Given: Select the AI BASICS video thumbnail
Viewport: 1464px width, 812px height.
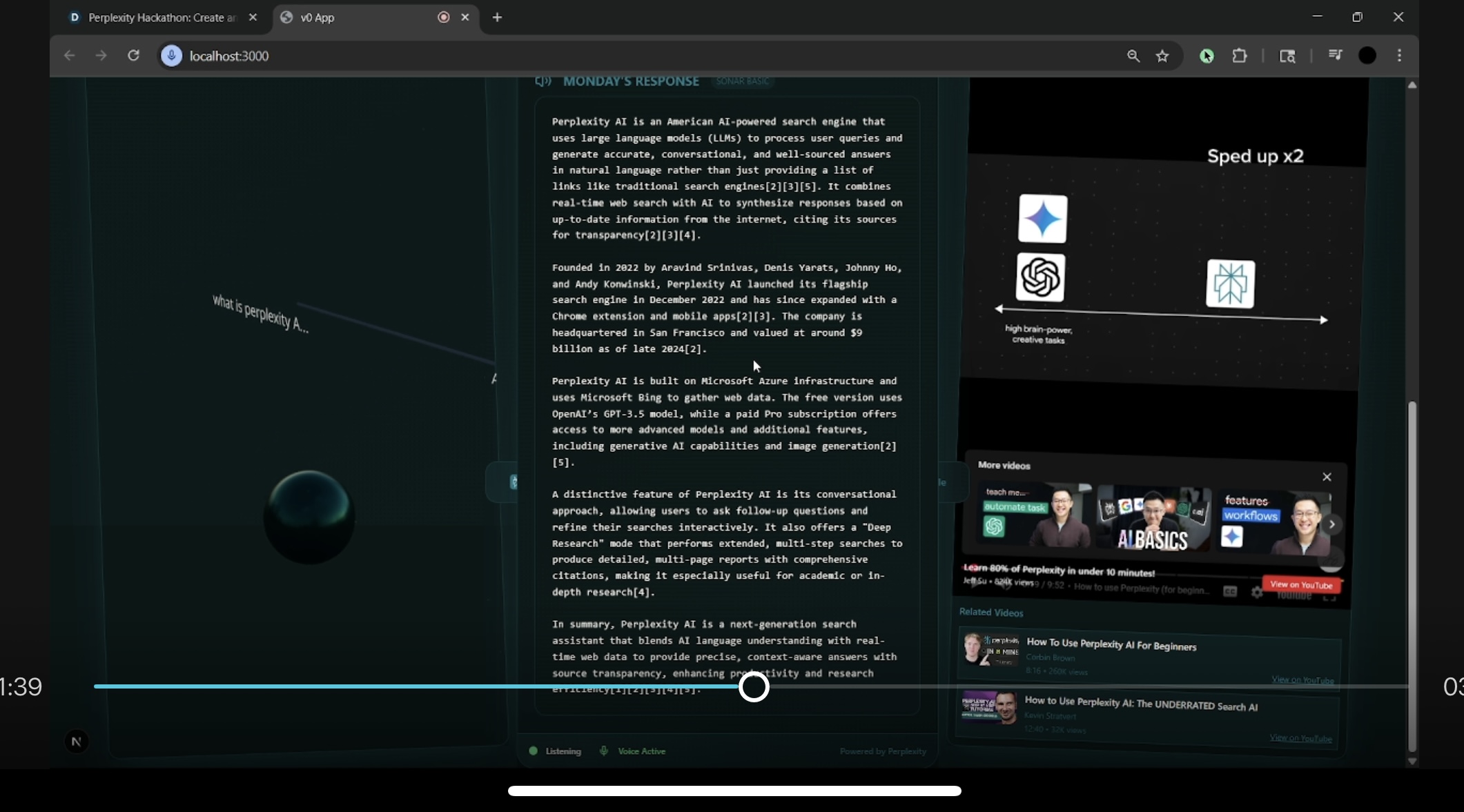Looking at the screenshot, I should (1153, 519).
